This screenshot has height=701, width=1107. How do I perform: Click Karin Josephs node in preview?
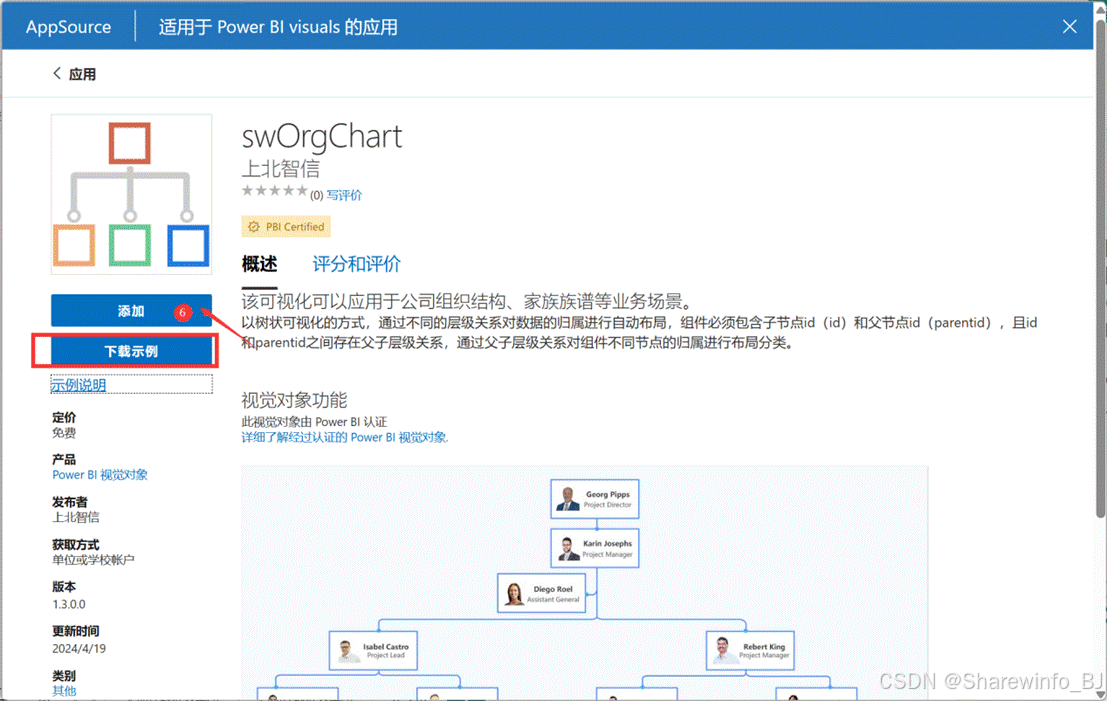coord(594,548)
